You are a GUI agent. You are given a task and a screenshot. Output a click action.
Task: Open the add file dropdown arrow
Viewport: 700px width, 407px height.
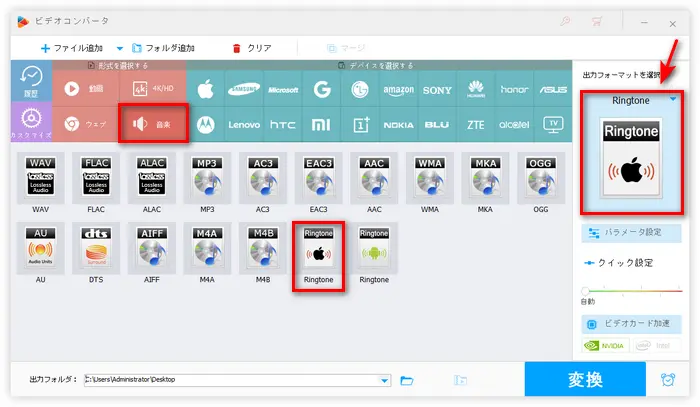pos(120,47)
